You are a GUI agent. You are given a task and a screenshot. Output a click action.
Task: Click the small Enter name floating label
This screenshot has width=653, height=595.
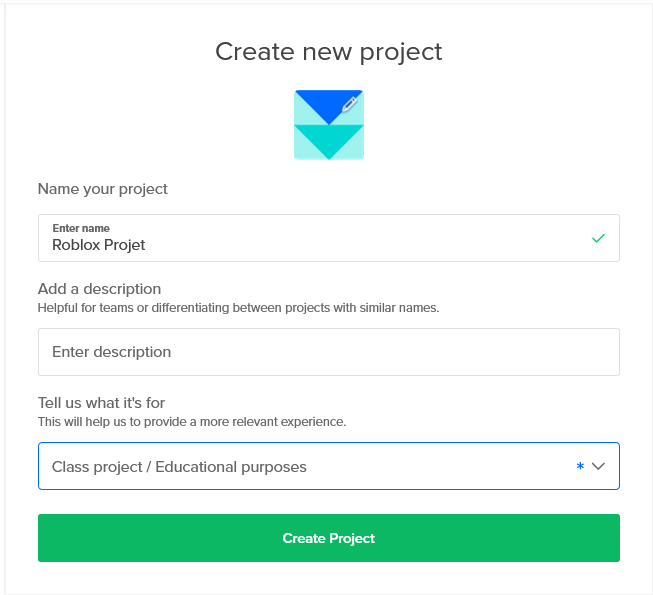pos(81,228)
